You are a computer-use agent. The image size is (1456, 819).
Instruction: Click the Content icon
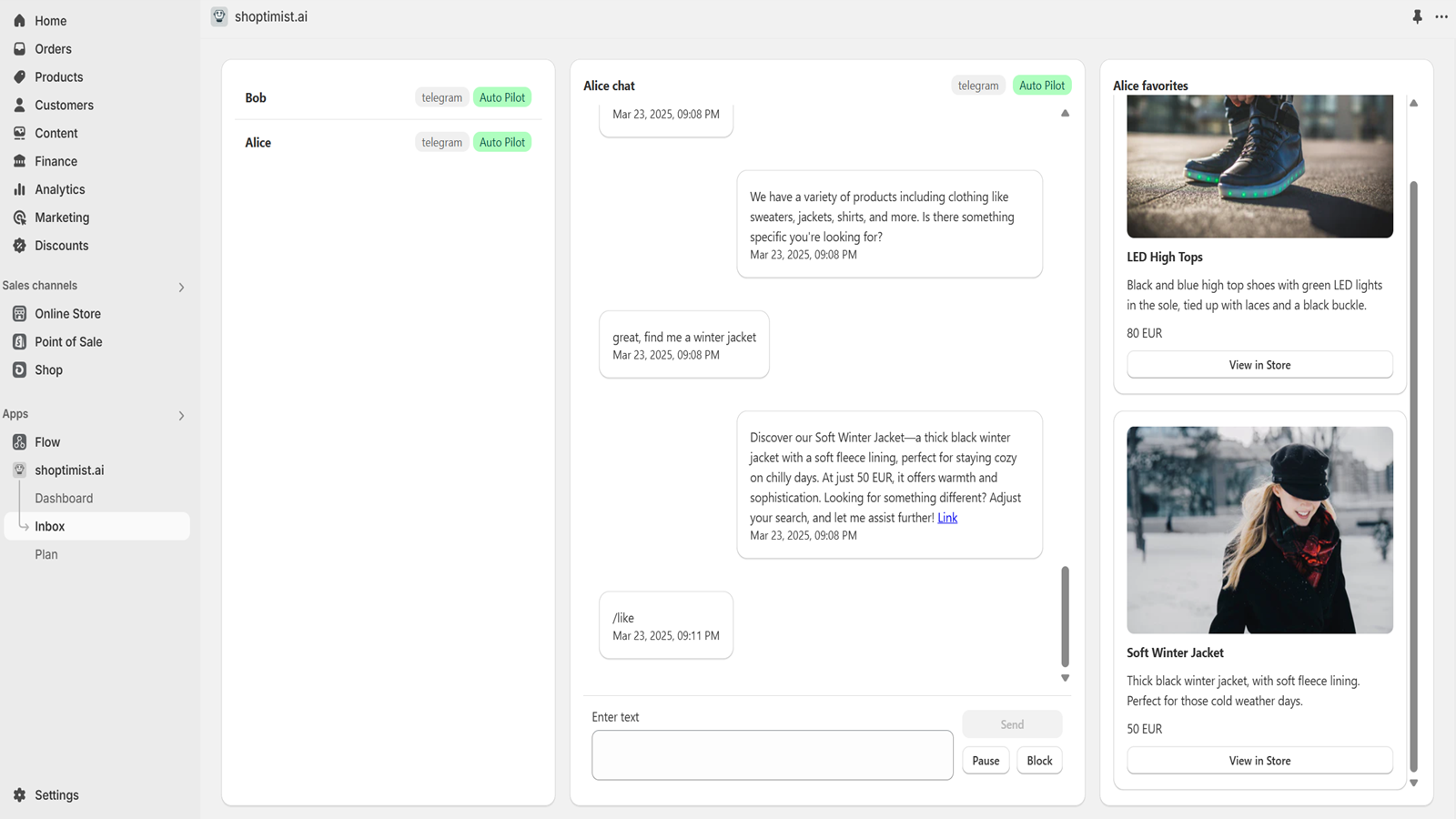[x=20, y=133]
